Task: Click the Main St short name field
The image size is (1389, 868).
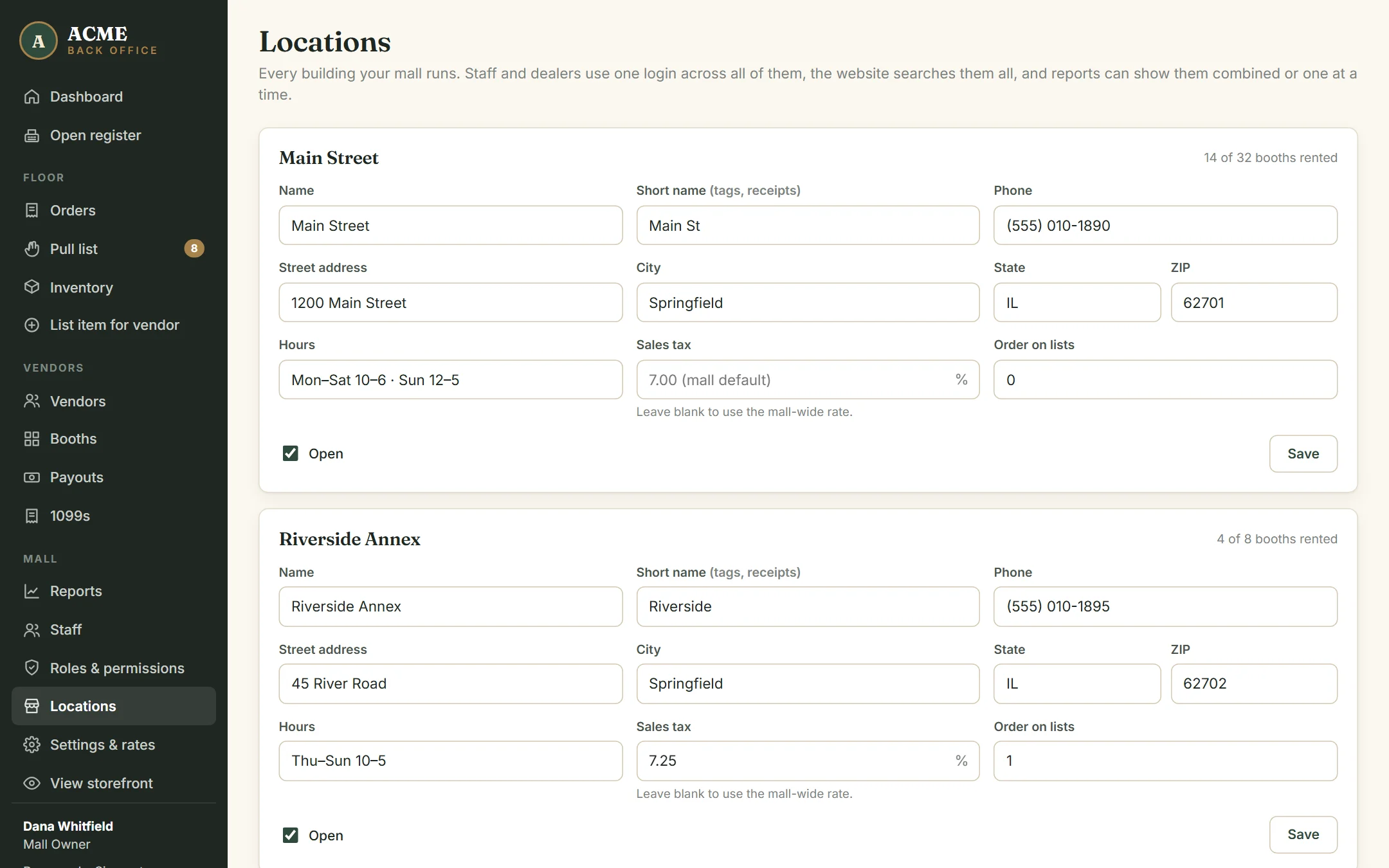Action: 808,225
